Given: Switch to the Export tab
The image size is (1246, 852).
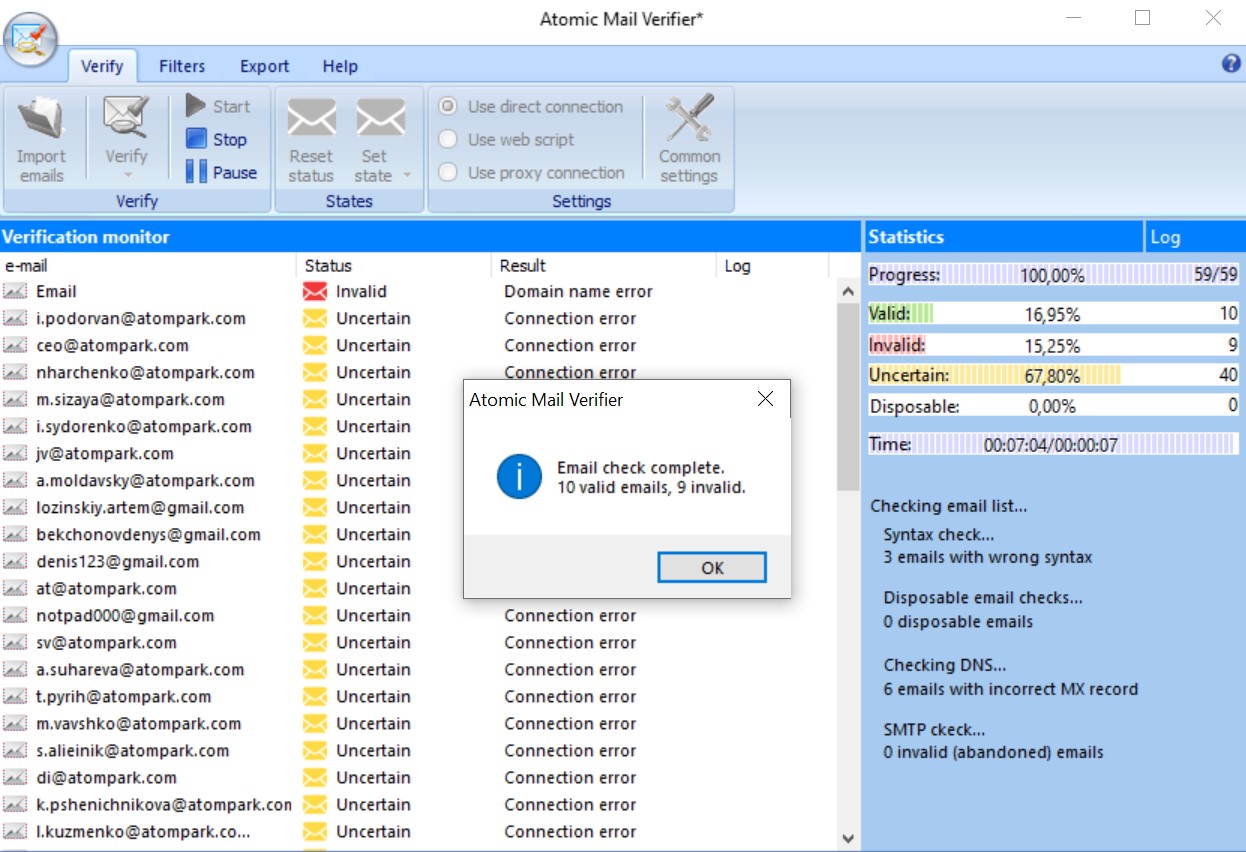Looking at the screenshot, I should 264,66.
